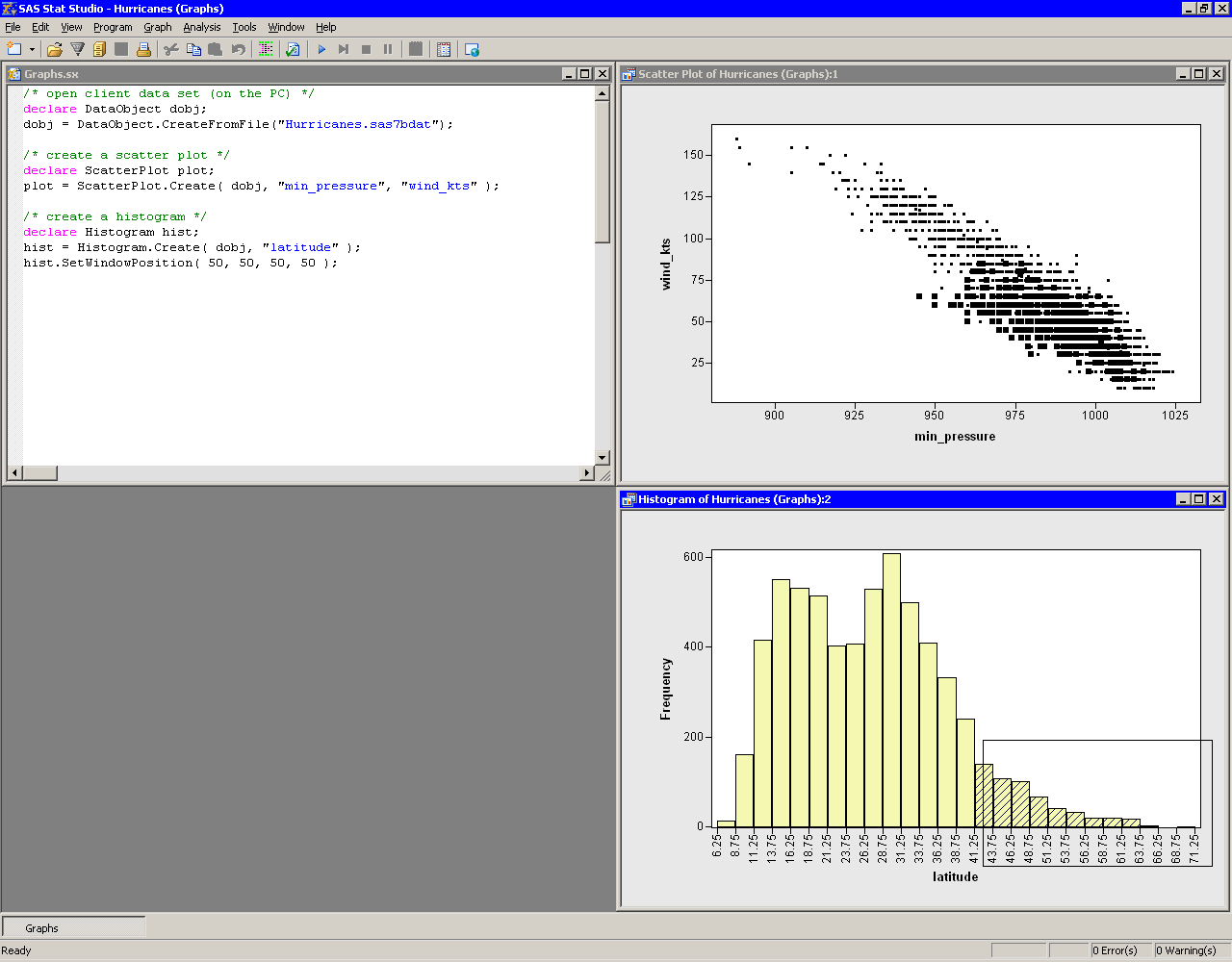Click editor horizontal scrollbar left arrow
Viewport: 1232px width, 962px height.
[14, 473]
